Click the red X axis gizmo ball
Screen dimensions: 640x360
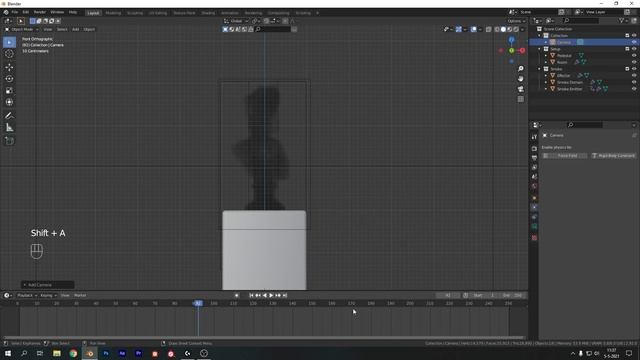coord(522,50)
